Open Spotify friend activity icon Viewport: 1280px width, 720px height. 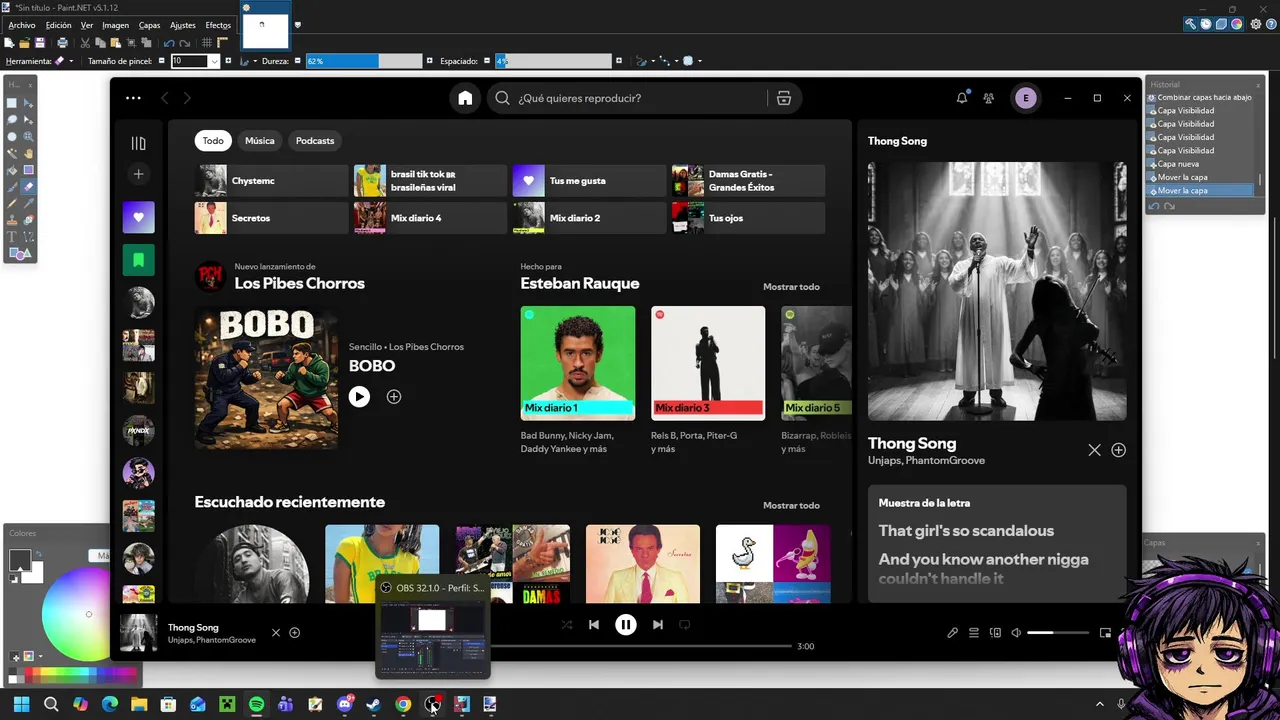pyautogui.click(x=989, y=98)
